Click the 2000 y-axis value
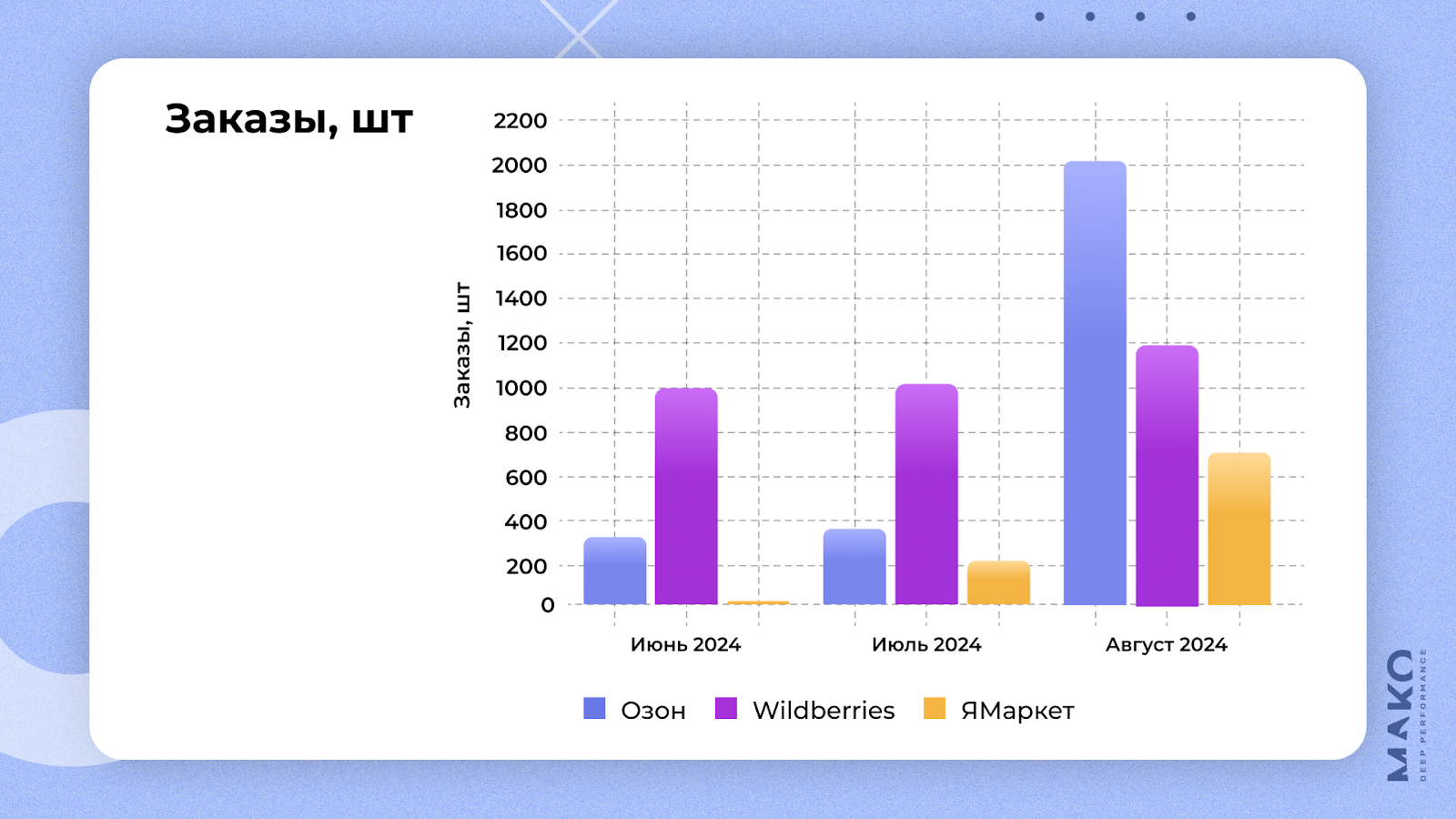The height and width of the screenshot is (819, 1456). [x=520, y=165]
